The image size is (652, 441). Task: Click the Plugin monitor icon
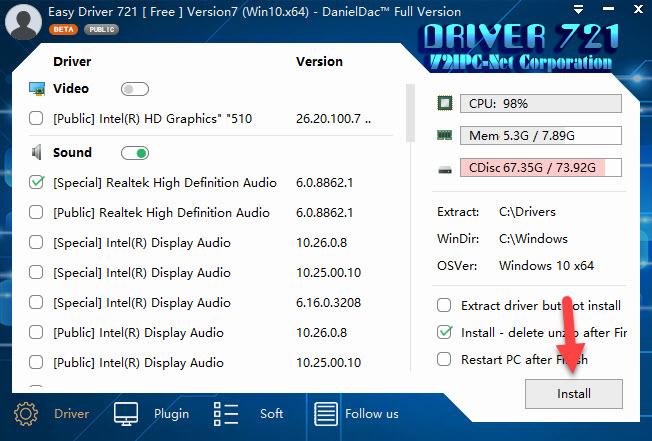(126, 414)
